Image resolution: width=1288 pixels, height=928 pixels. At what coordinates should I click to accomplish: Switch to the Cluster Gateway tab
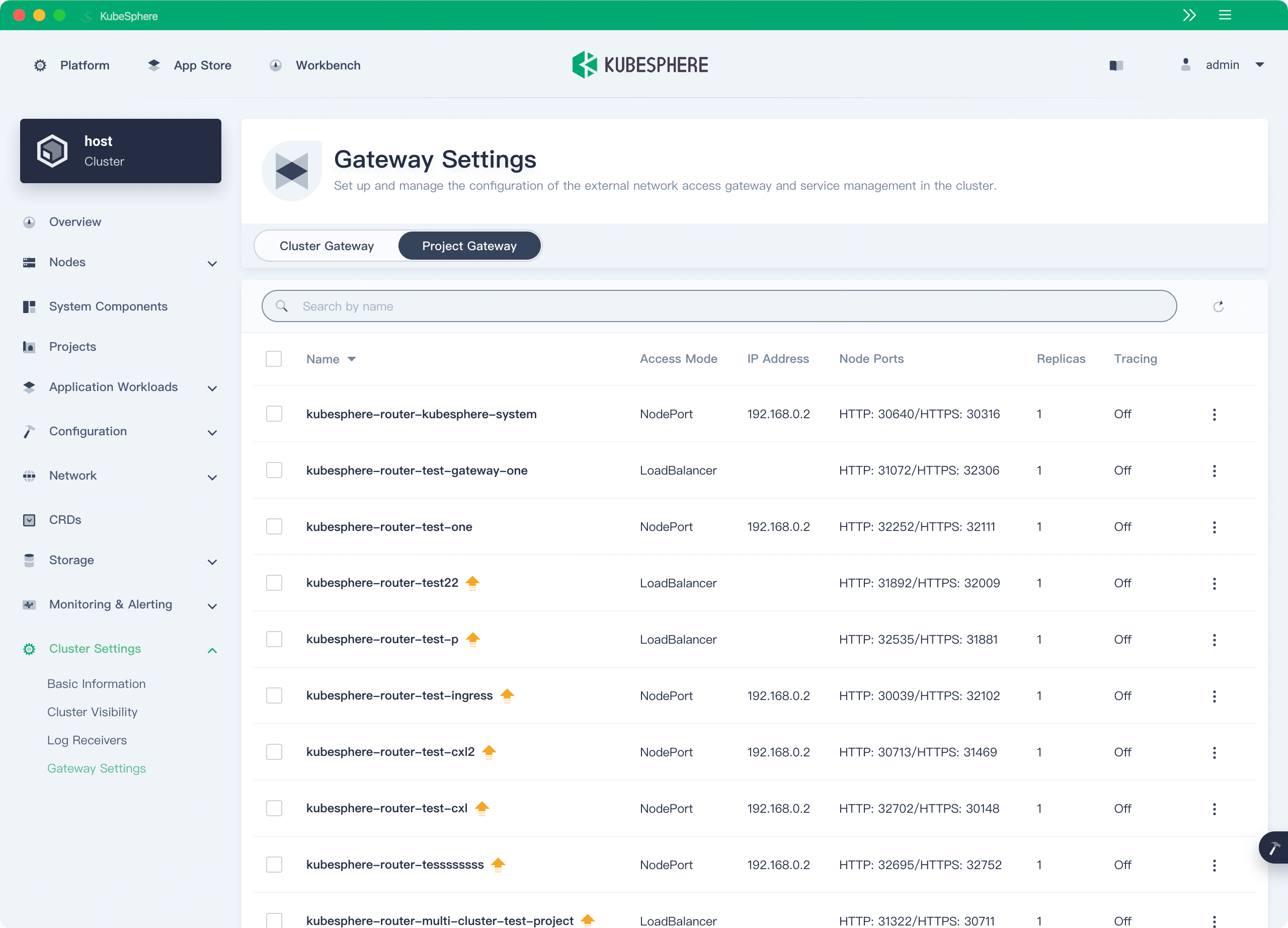pos(327,246)
